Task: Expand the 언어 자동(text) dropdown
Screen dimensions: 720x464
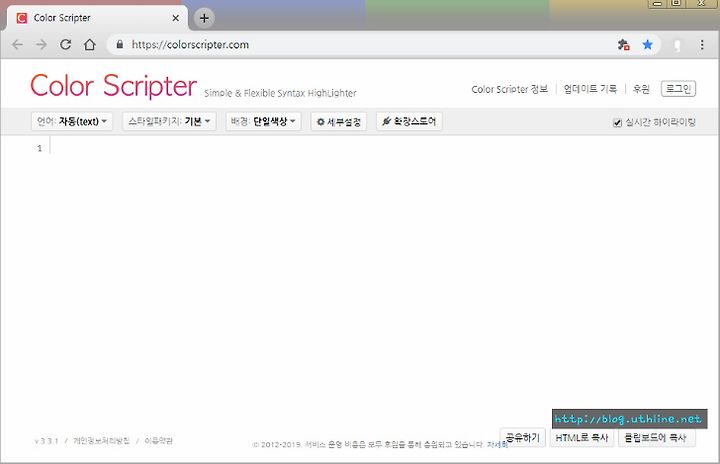Action: click(72, 121)
